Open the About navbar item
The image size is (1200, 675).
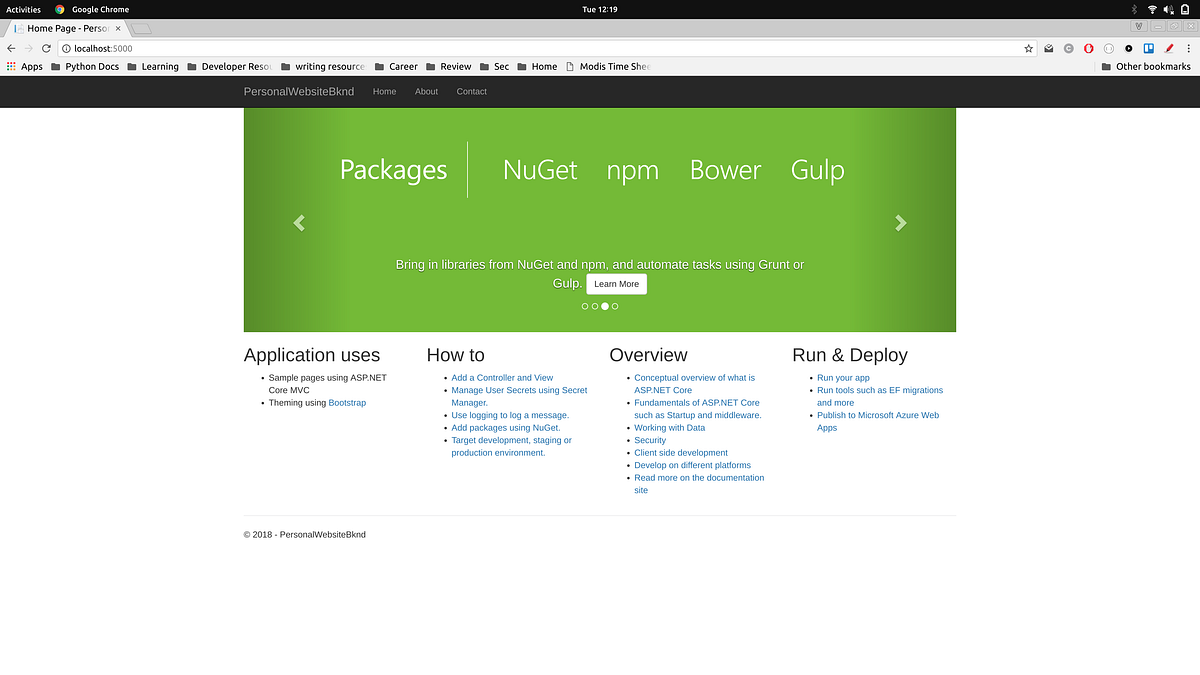426,91
